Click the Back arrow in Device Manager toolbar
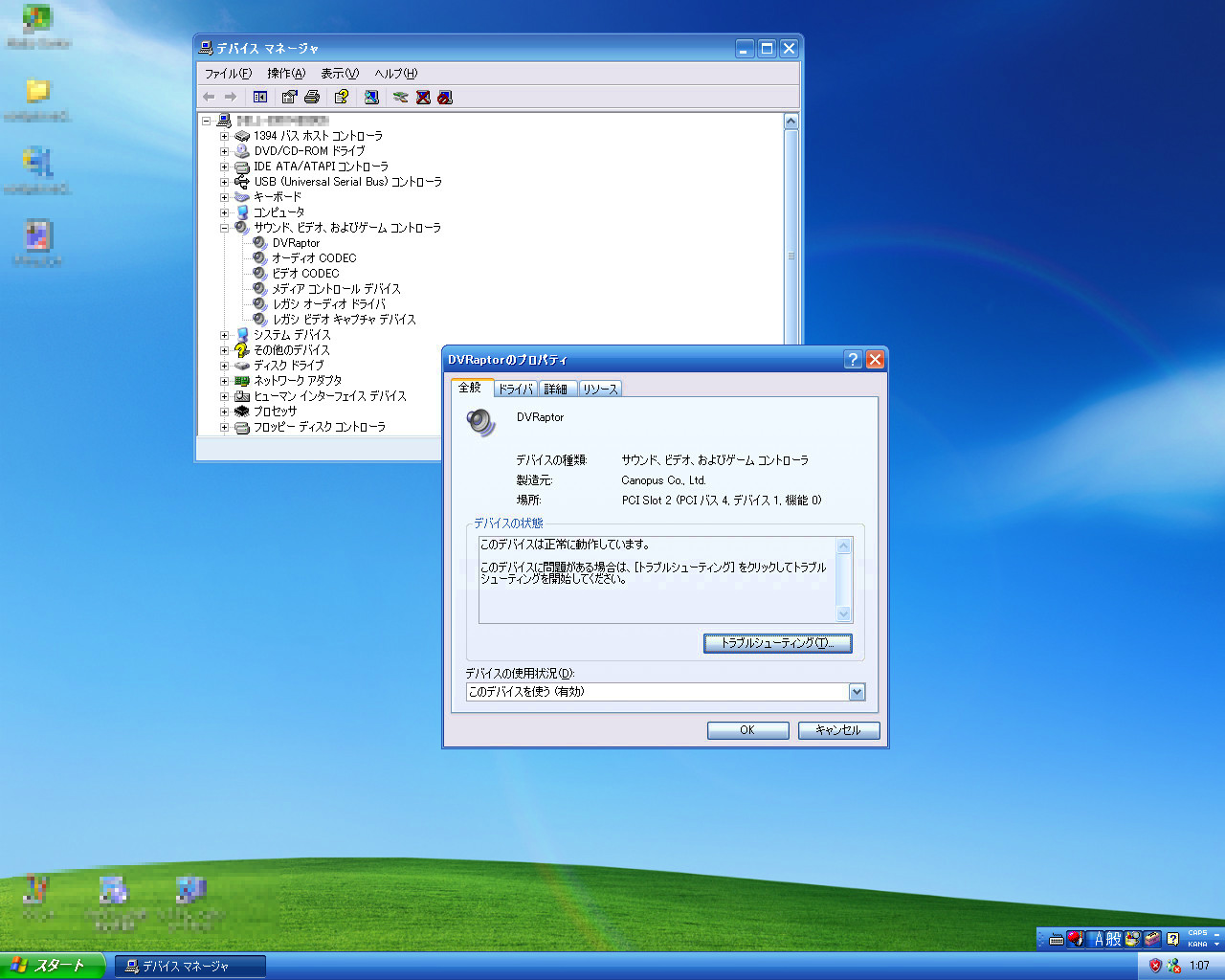1225x980 pixels. 209,97
